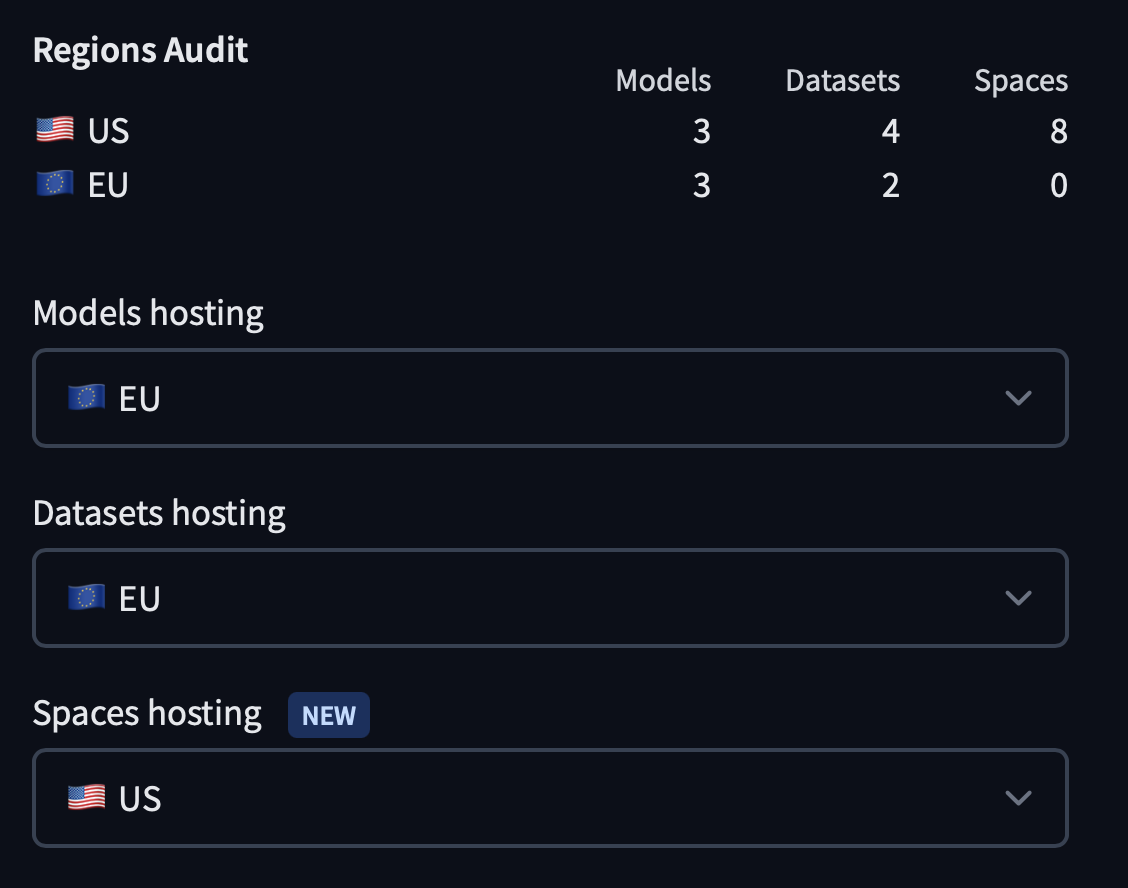Click the Spaces column header
The width and height of the screenshot is (1128, 888).
coord(1021,80)
